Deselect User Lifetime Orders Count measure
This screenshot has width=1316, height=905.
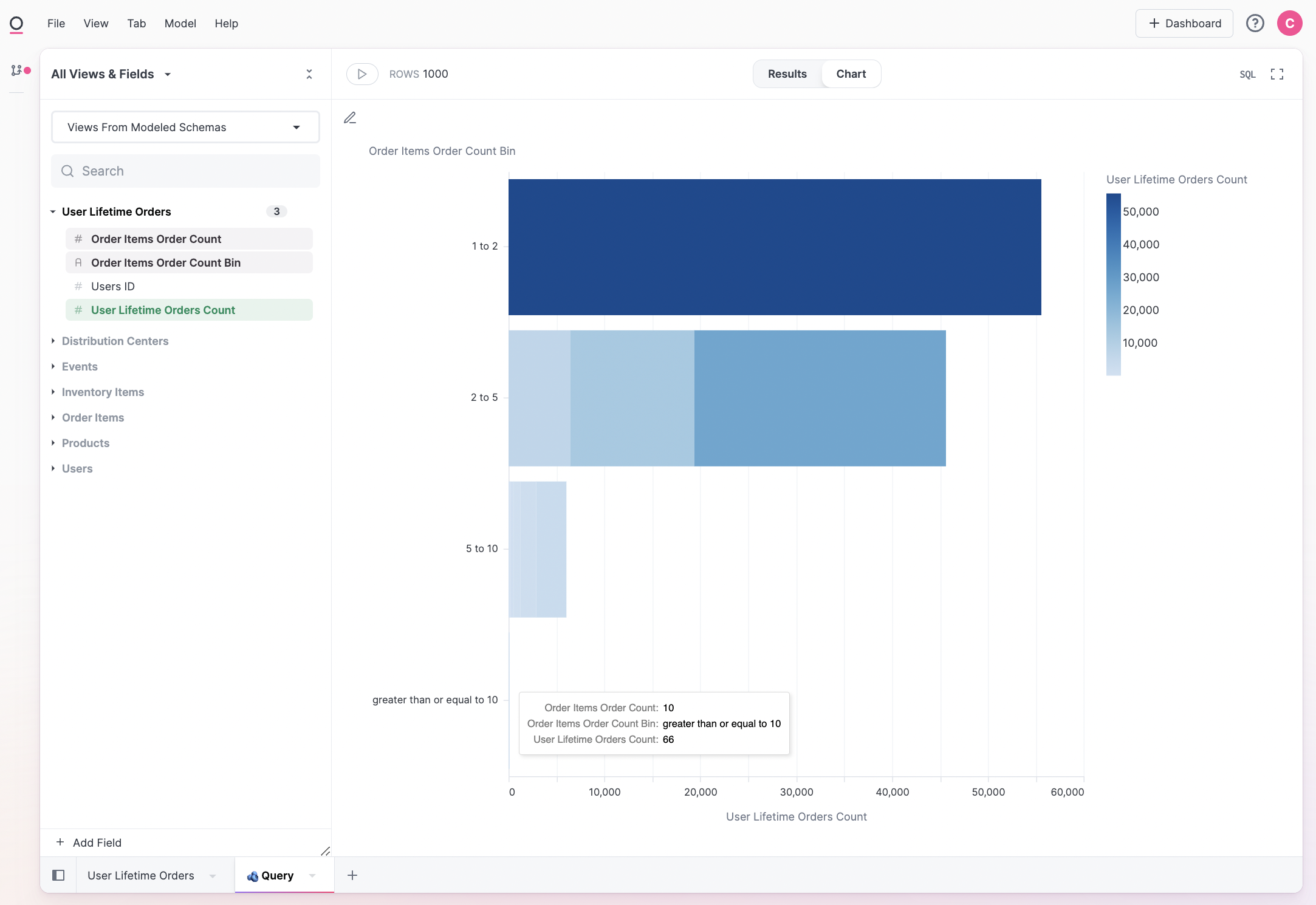pyautogui.click(x=163, y=310)
